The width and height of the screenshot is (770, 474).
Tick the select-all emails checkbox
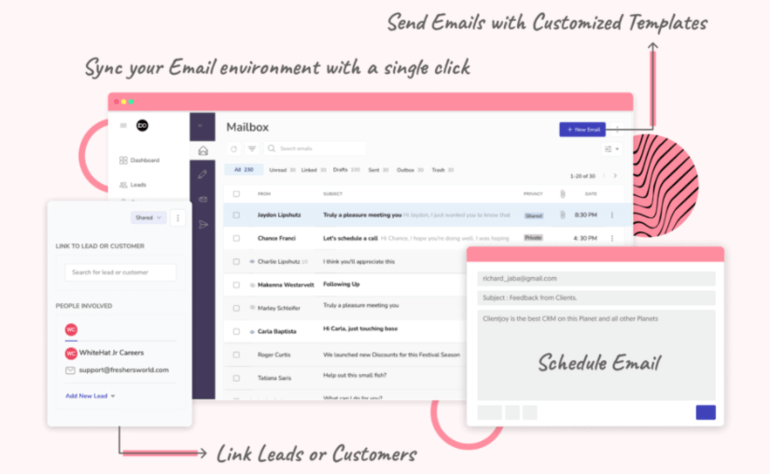[x=236, y=194]
